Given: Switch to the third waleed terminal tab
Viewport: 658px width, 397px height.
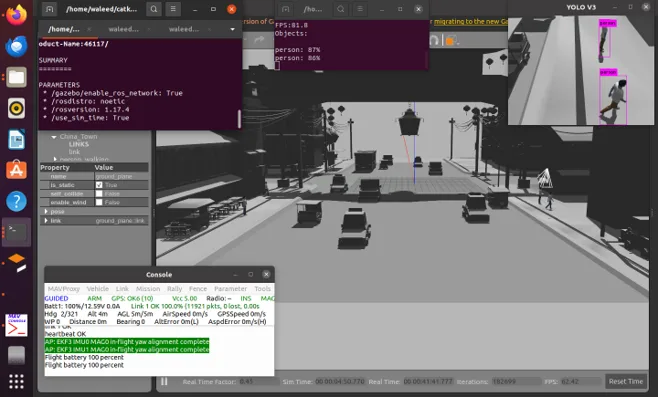Looking at the screenshot, I should coord(184,29).
